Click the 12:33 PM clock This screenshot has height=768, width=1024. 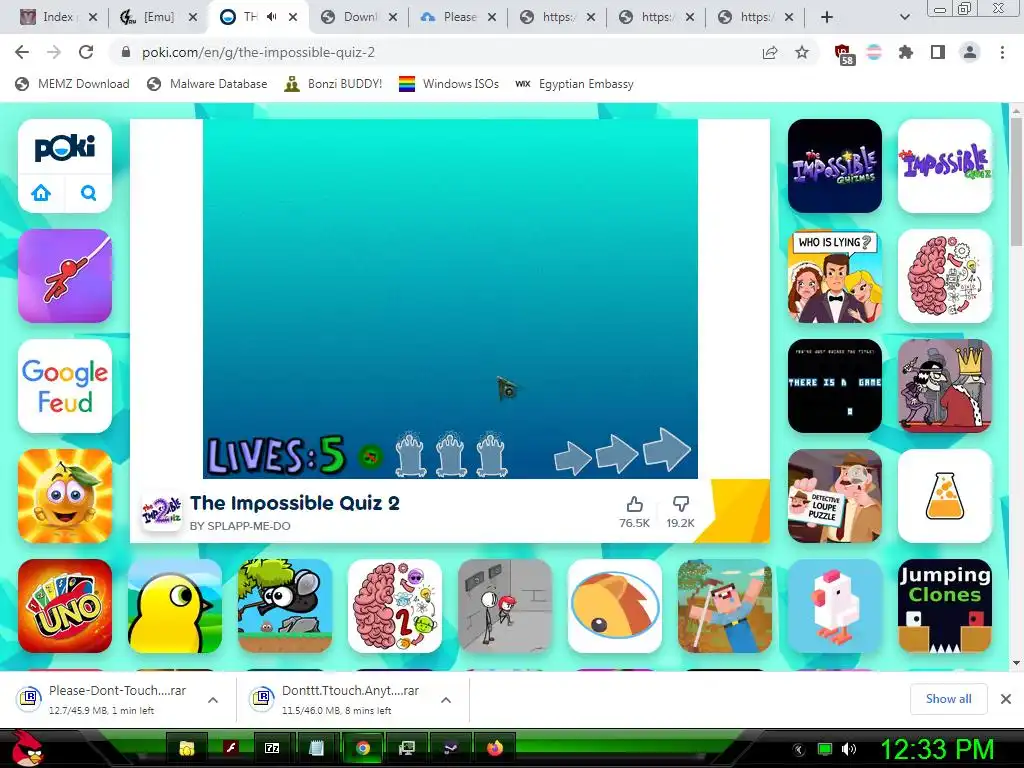[x=938, y=749]
